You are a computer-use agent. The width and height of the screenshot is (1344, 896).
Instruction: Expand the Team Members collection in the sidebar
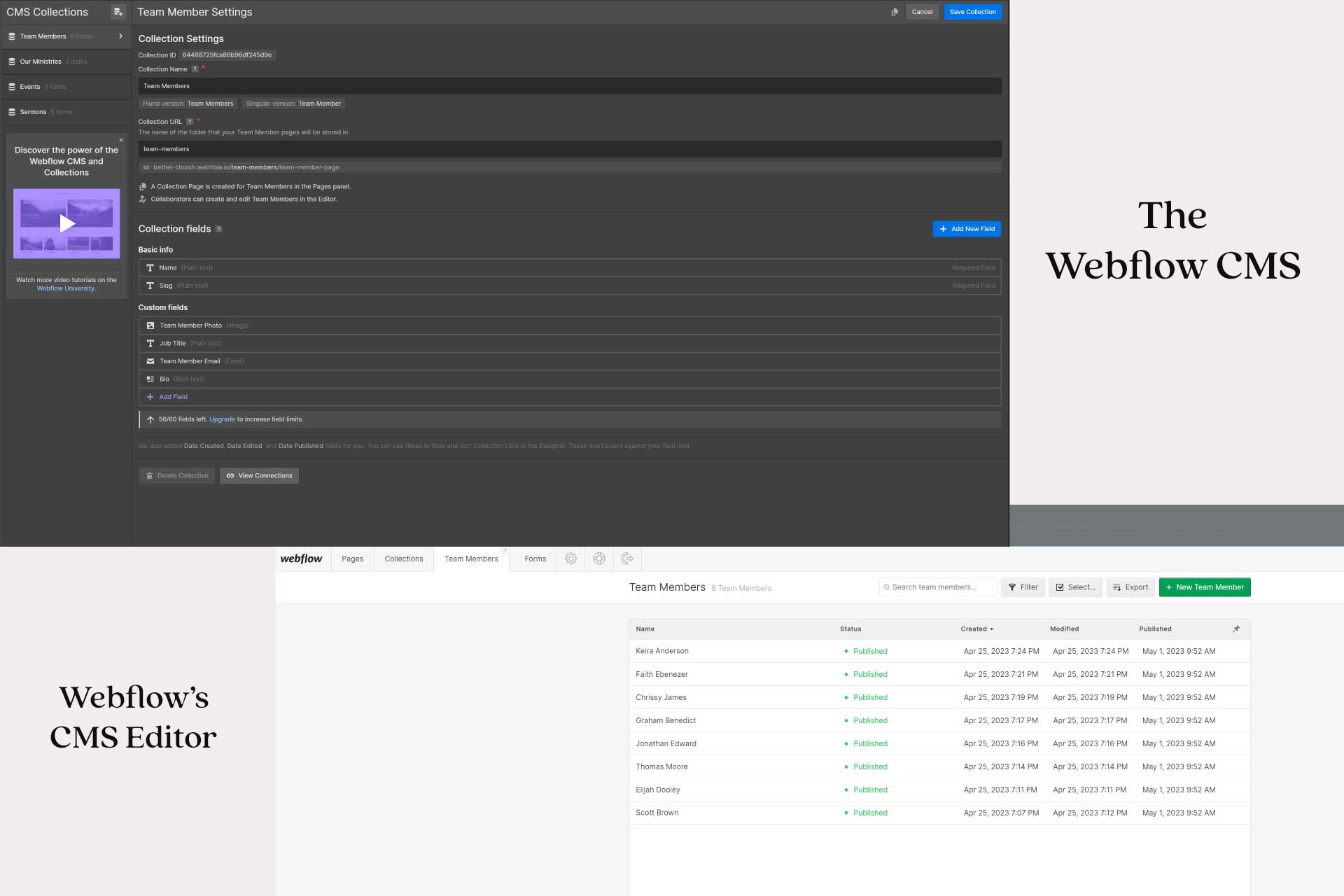coord(120,36)
